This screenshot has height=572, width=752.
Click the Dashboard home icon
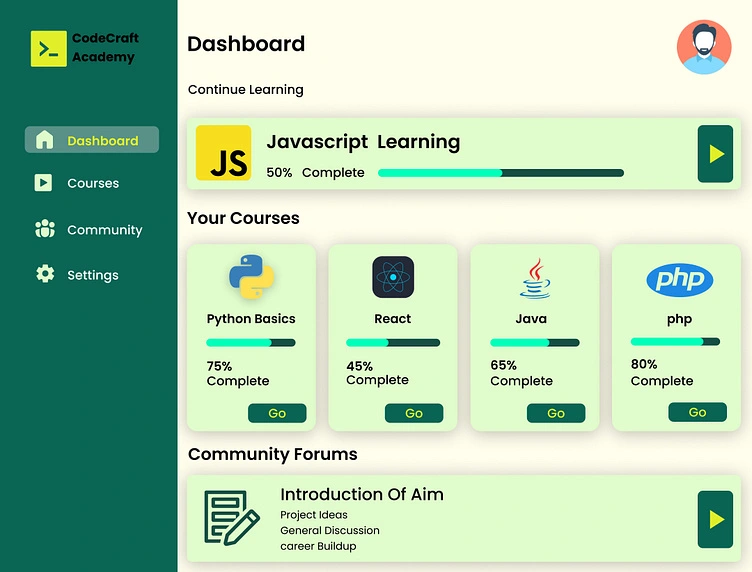click(44, 140)
